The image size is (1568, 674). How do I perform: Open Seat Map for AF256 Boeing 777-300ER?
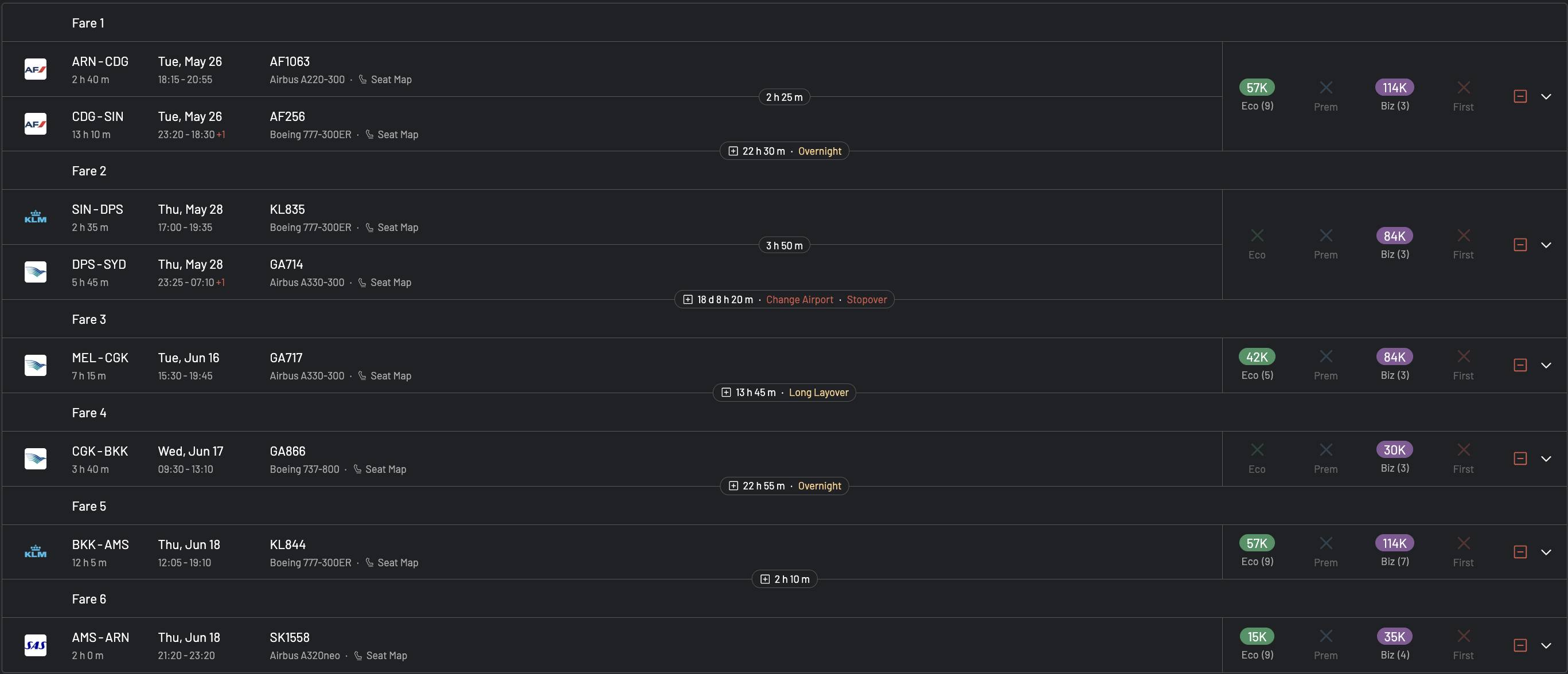(x=397, y=135)
